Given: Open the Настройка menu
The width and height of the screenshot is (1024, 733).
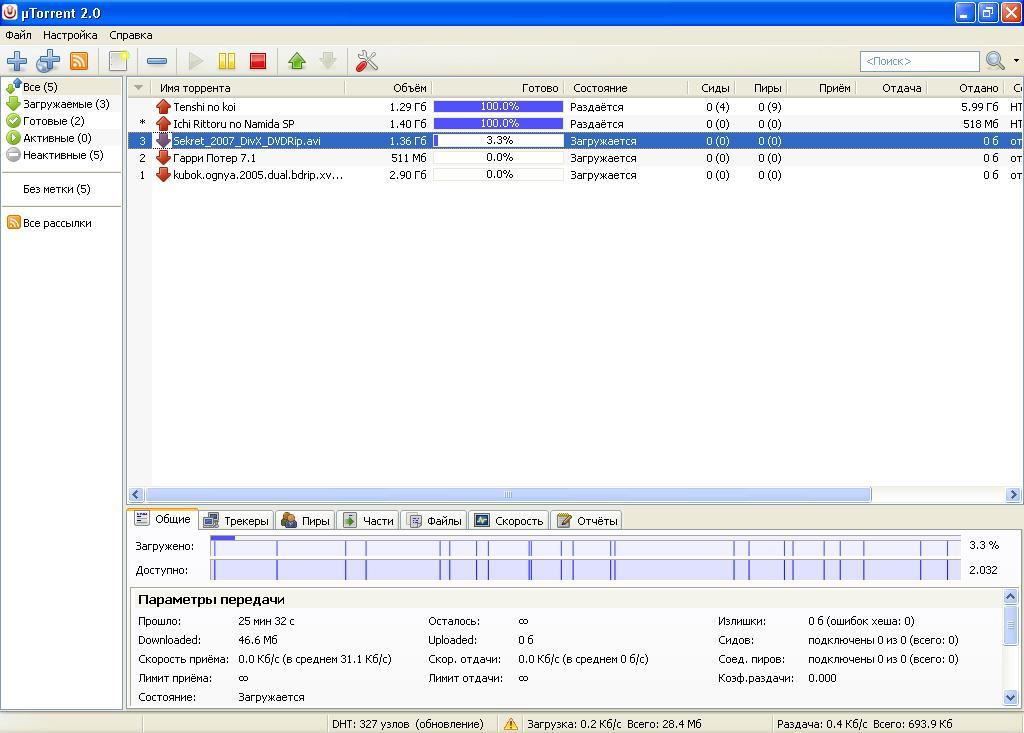Looking at the screenshot, I should click(x=70, y=35).
